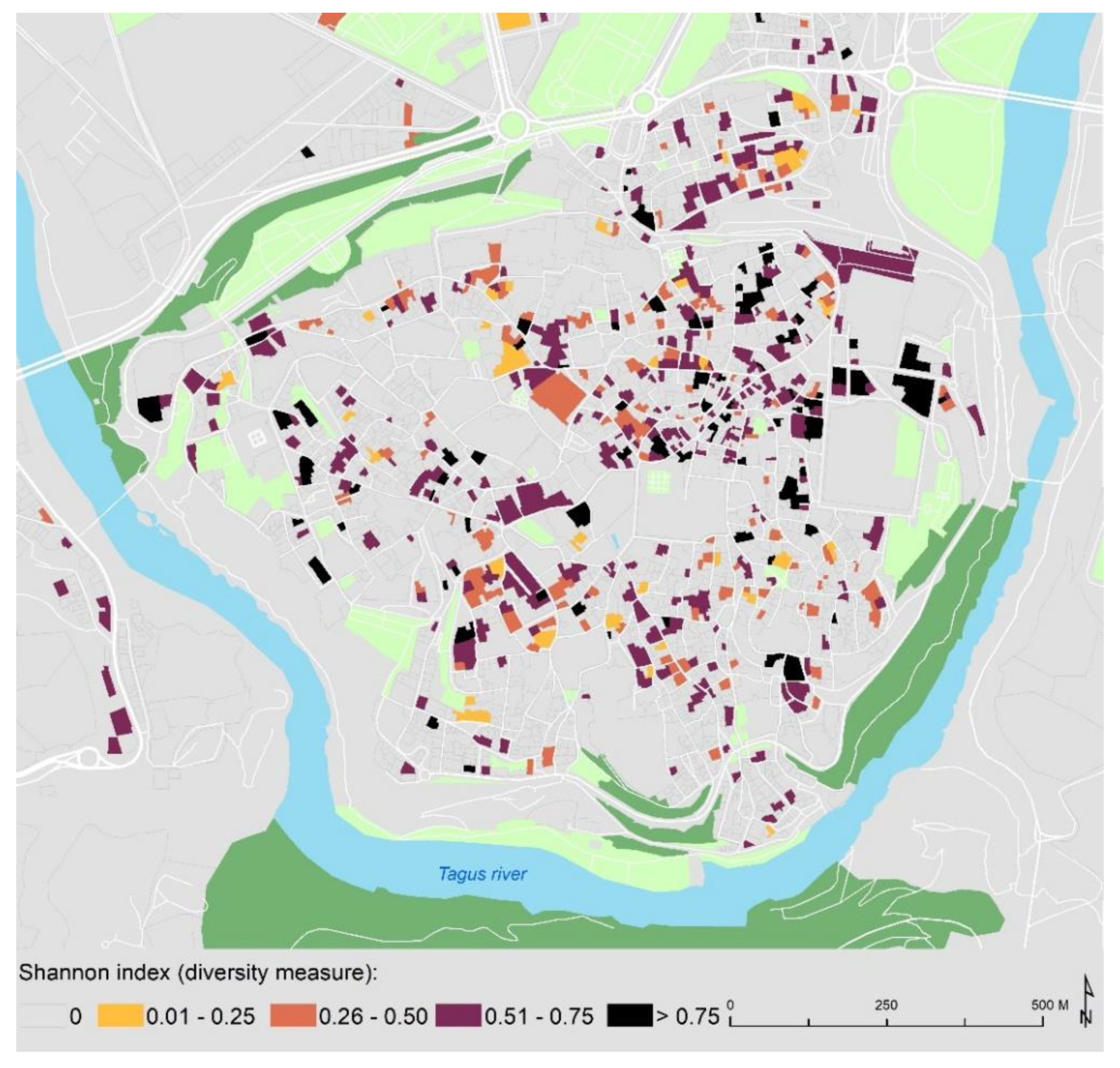Click the 0 mark on scale bar
Screen dimensions: 1120x1068
(x=731, y=1005)
